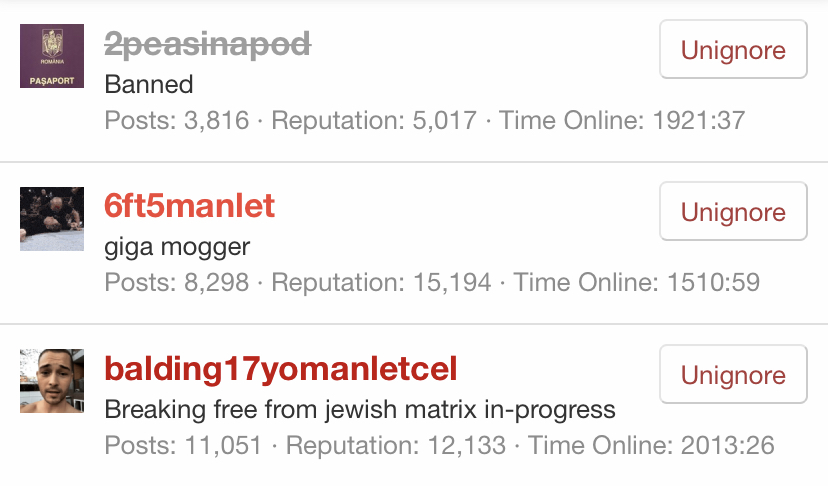Open the 2peasinapod profile link
The height and width of the screenshot is (486, 828).
[x=208, y=44]
